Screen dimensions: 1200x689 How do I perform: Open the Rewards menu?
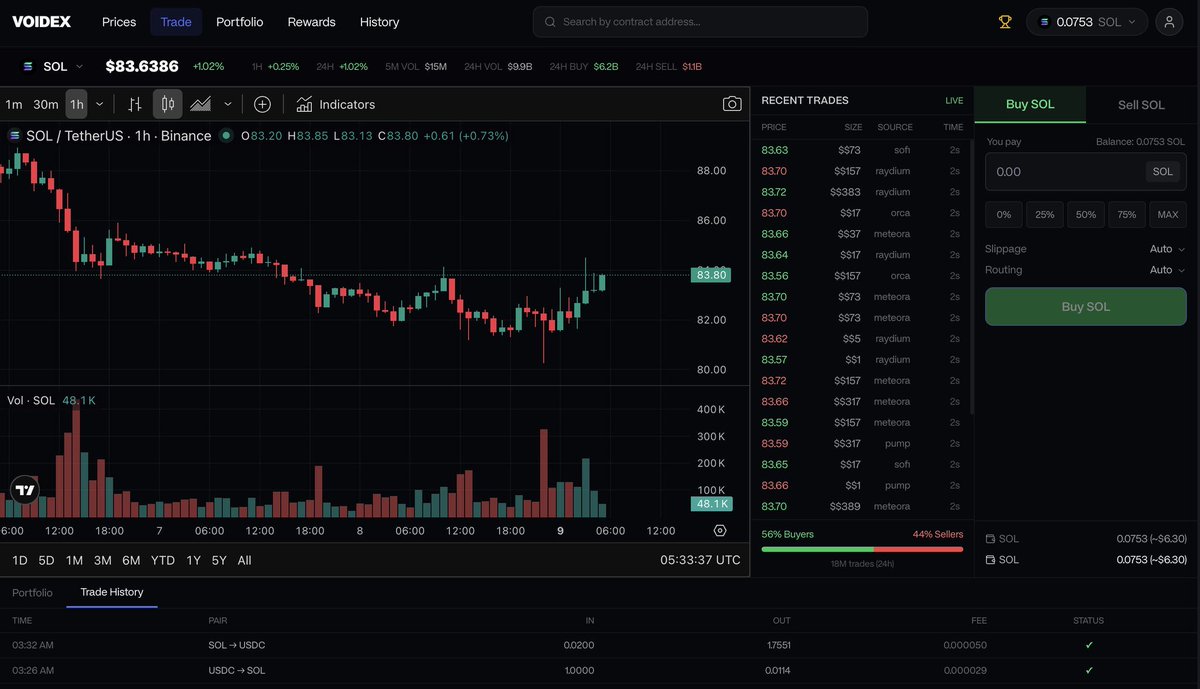(312, 21)
